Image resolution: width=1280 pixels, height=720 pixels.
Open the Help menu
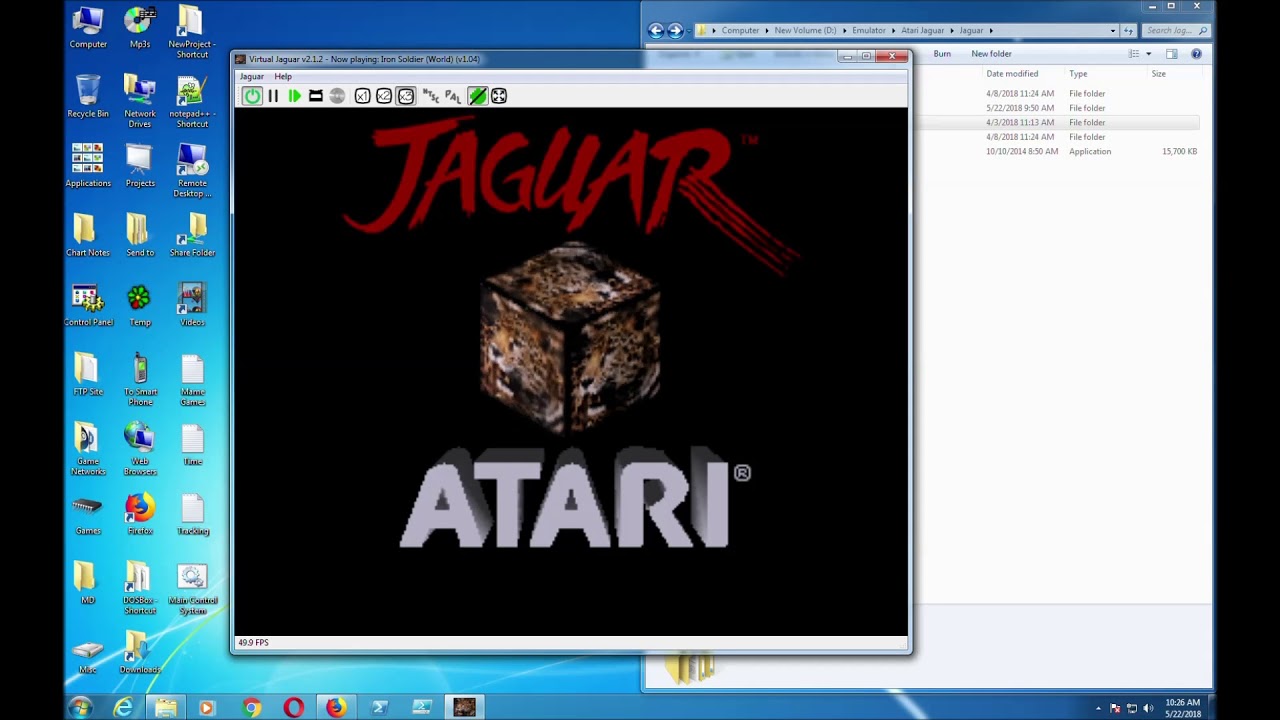pyautogui.click(x=283, y=76)
